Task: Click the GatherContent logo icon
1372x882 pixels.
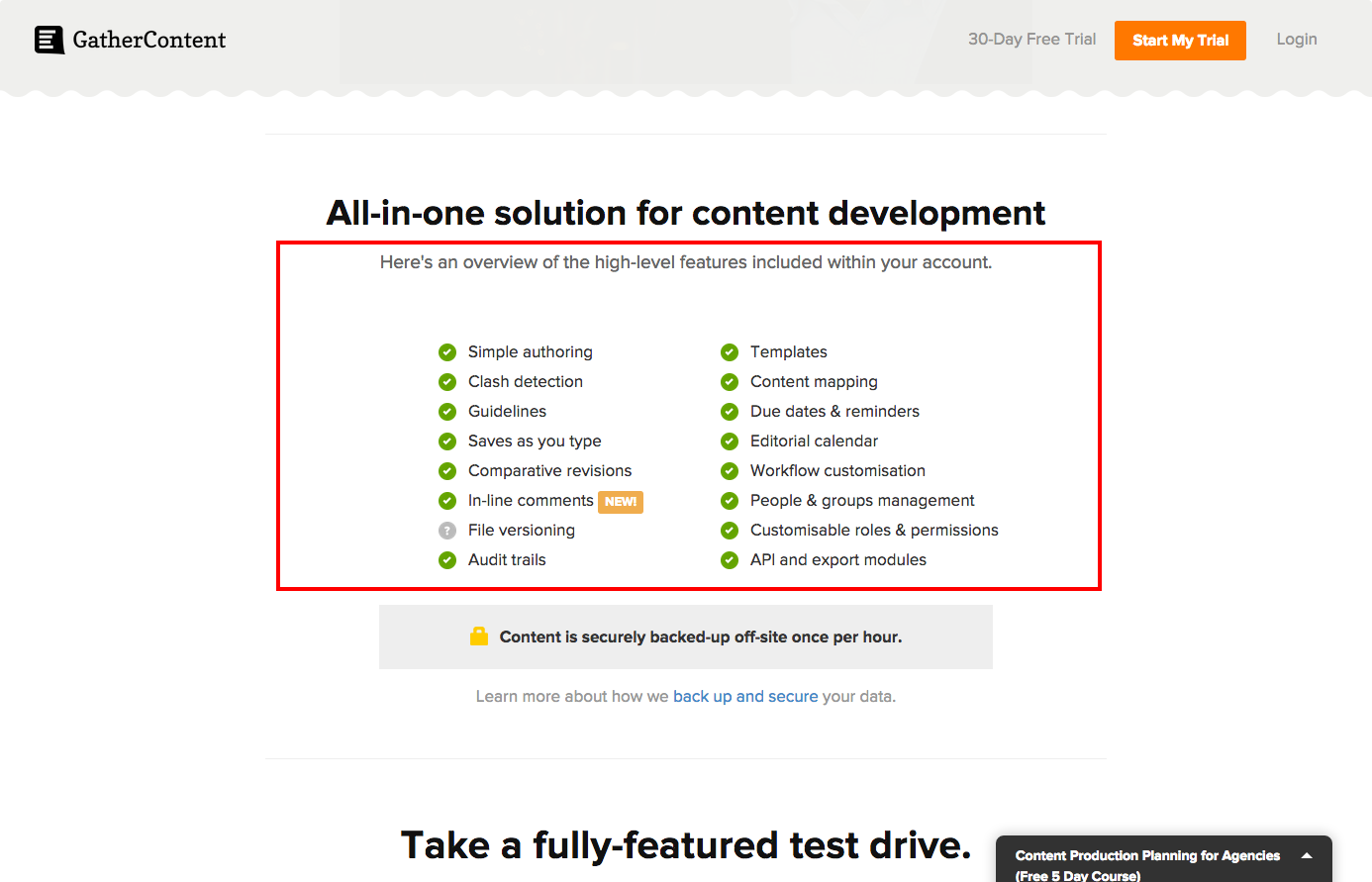Action: (49, 40)
